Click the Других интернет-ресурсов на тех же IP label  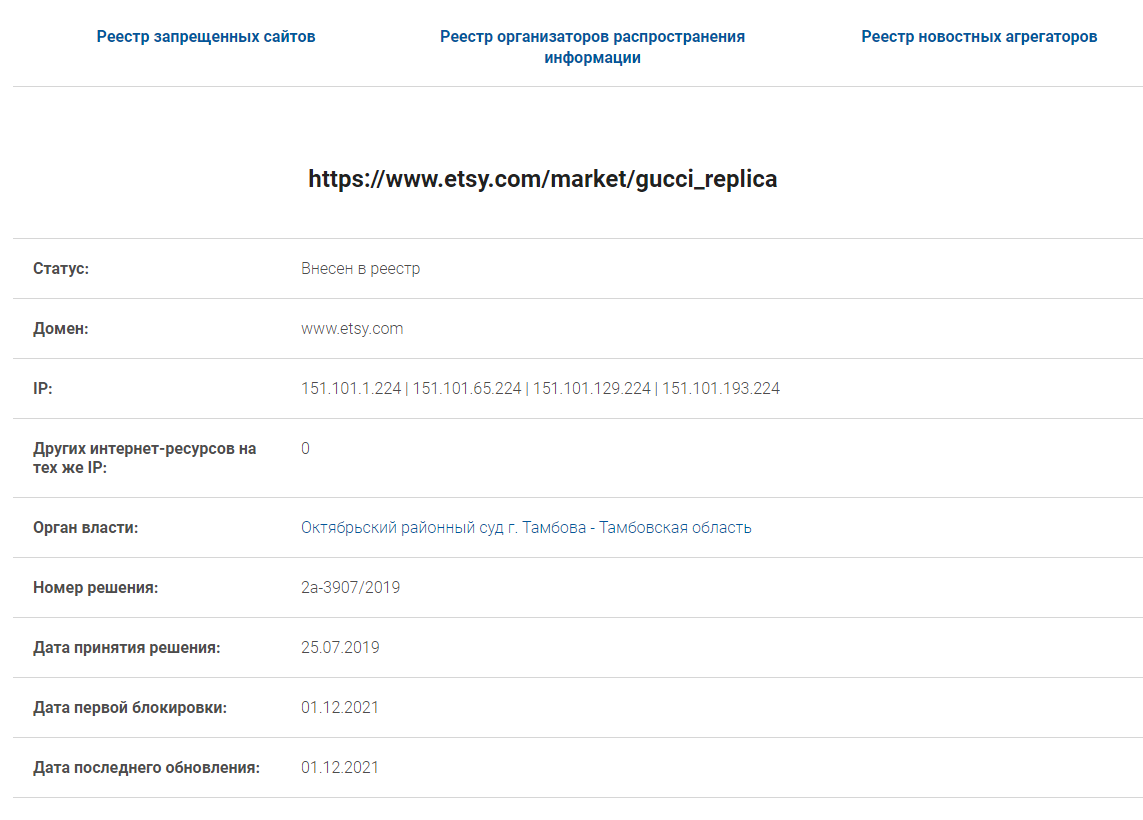(144, 458)
